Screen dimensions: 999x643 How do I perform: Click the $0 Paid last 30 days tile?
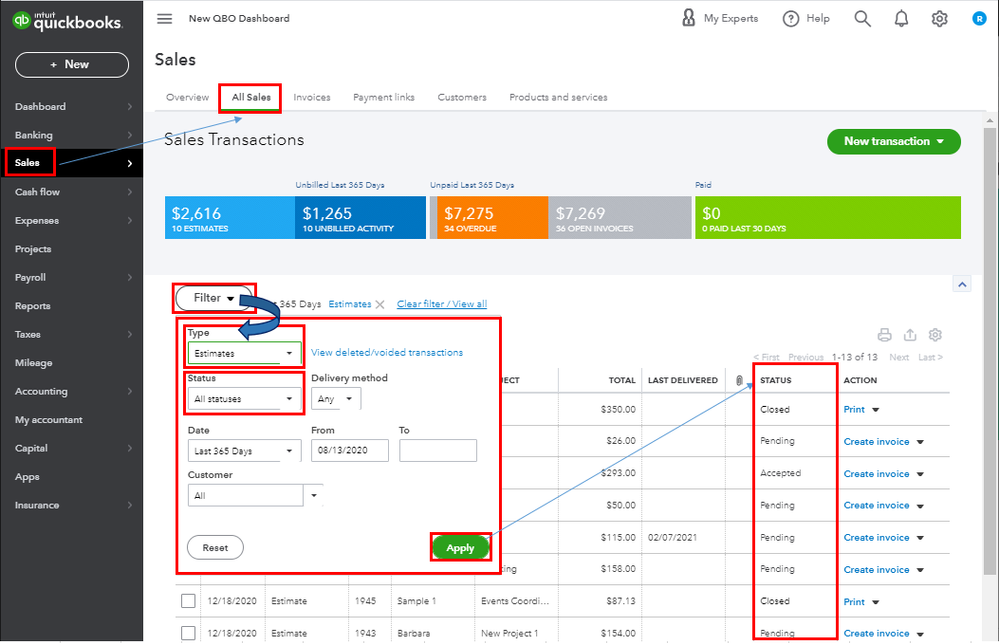[x=828, y=218]
